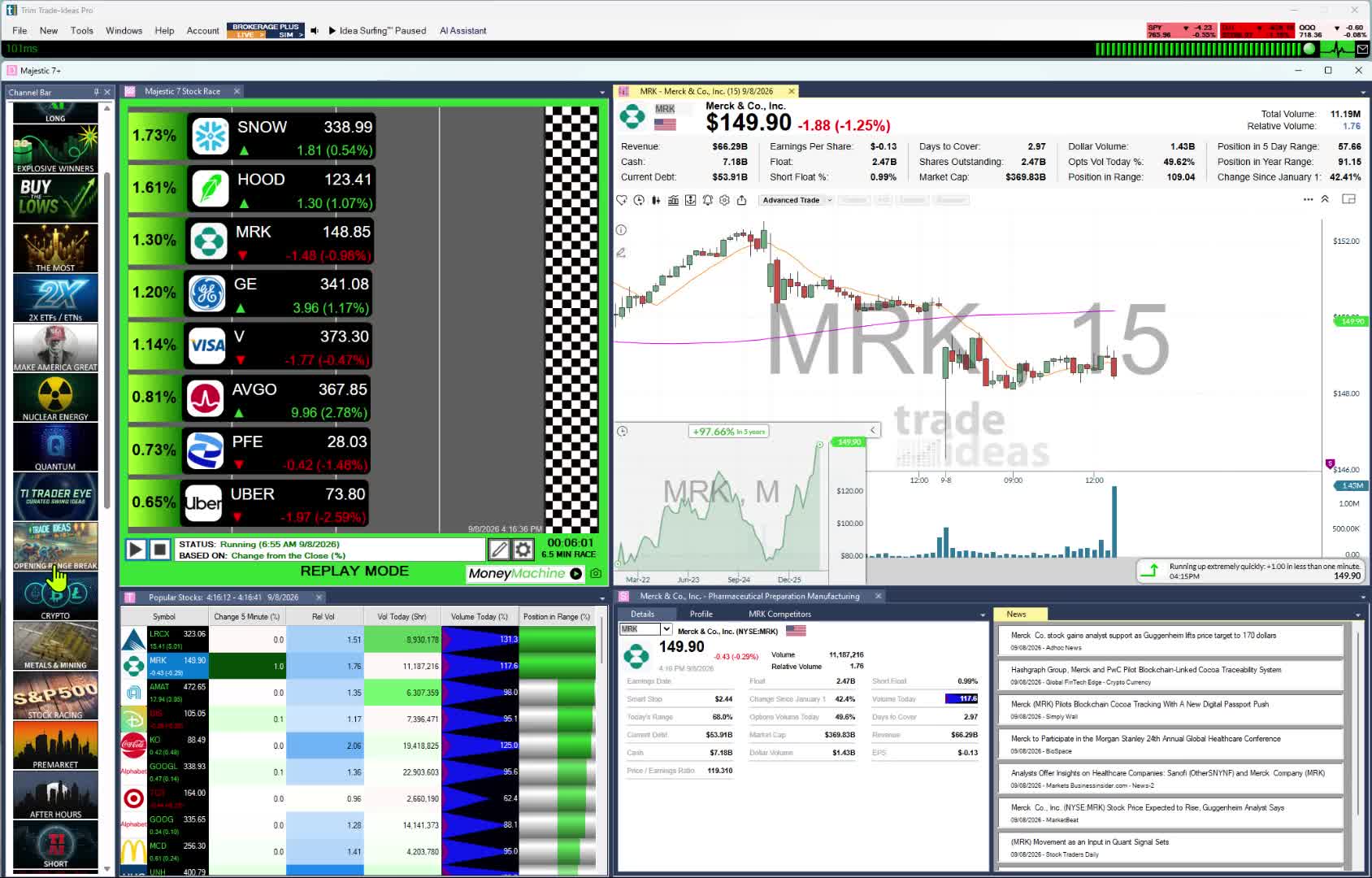Add MRK to favorites with heart icon
Image resolution: width=1372 pixels, height=878 pixels.
tap(622, 200)
